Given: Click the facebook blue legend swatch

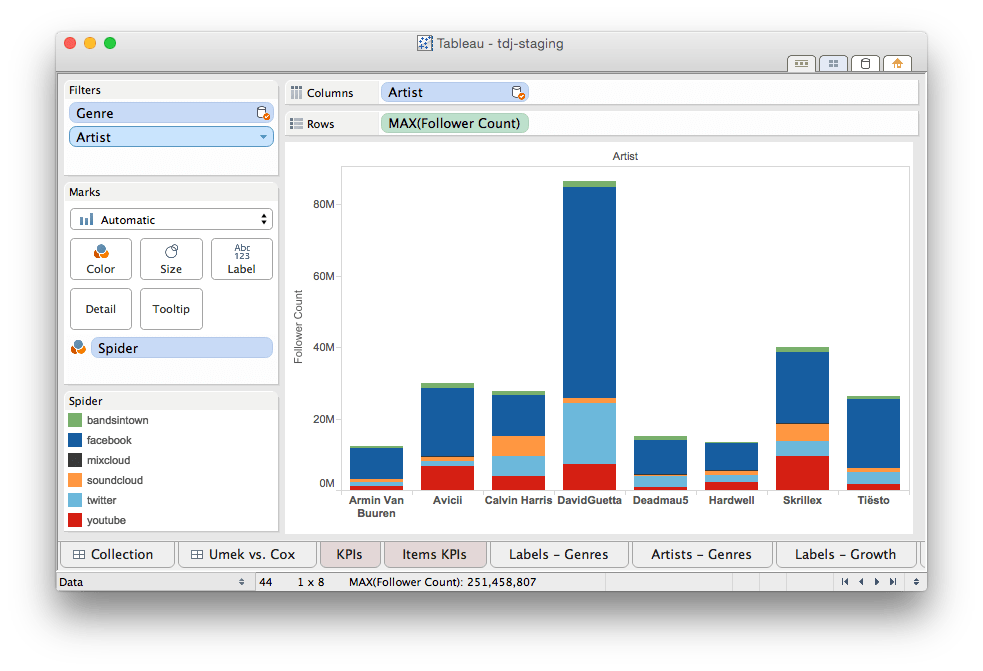Looking at the screenshot, I should click(75, 440).
